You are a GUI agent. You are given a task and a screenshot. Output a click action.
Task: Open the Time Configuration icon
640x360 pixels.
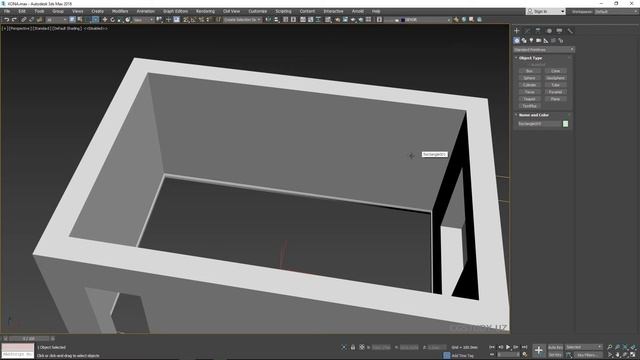click(524, 354)
